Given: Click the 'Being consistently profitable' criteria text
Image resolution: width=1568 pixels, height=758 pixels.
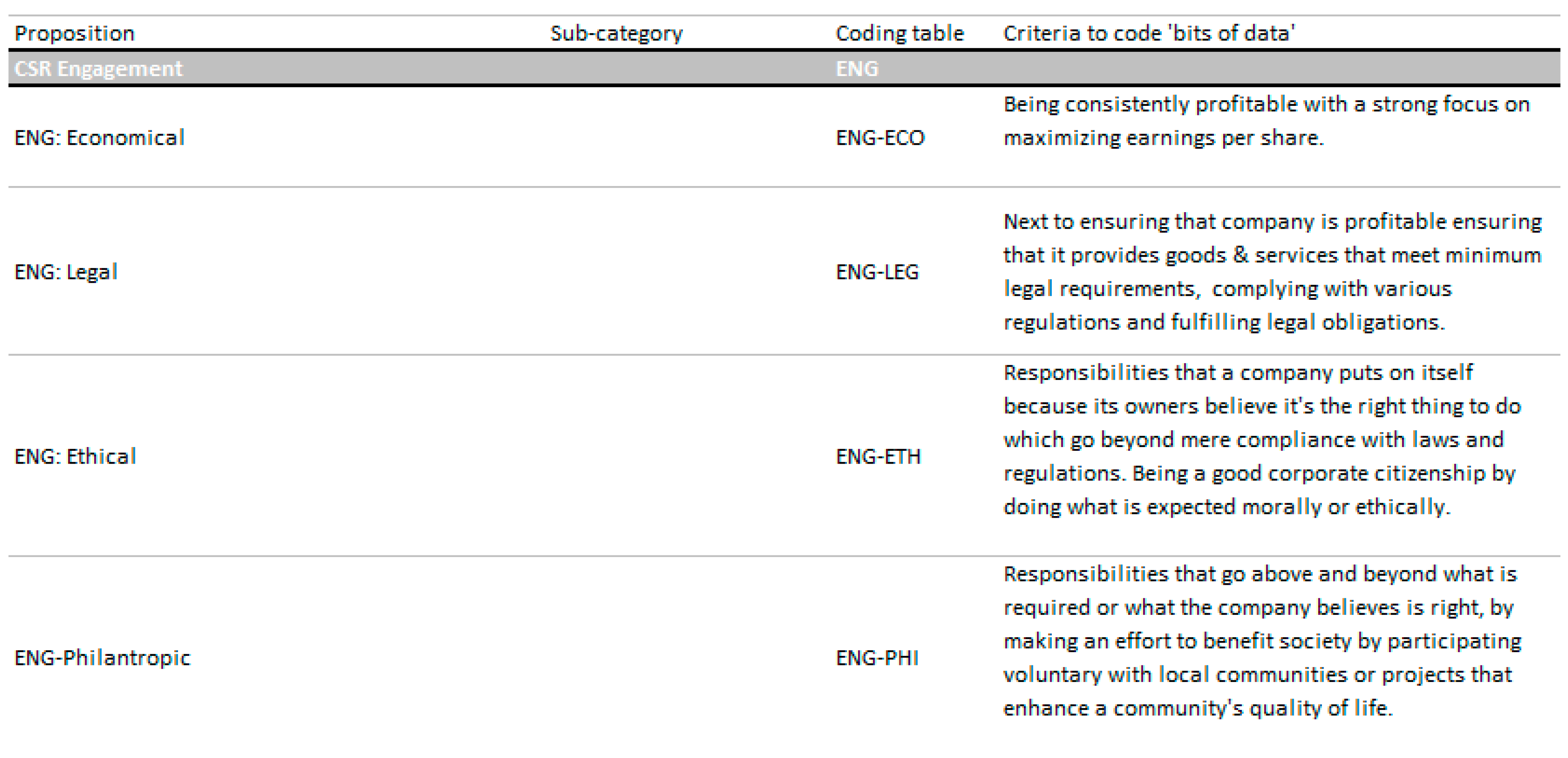Looking at the screenshot, I should pyautogui.click(x=1266, y=105).
